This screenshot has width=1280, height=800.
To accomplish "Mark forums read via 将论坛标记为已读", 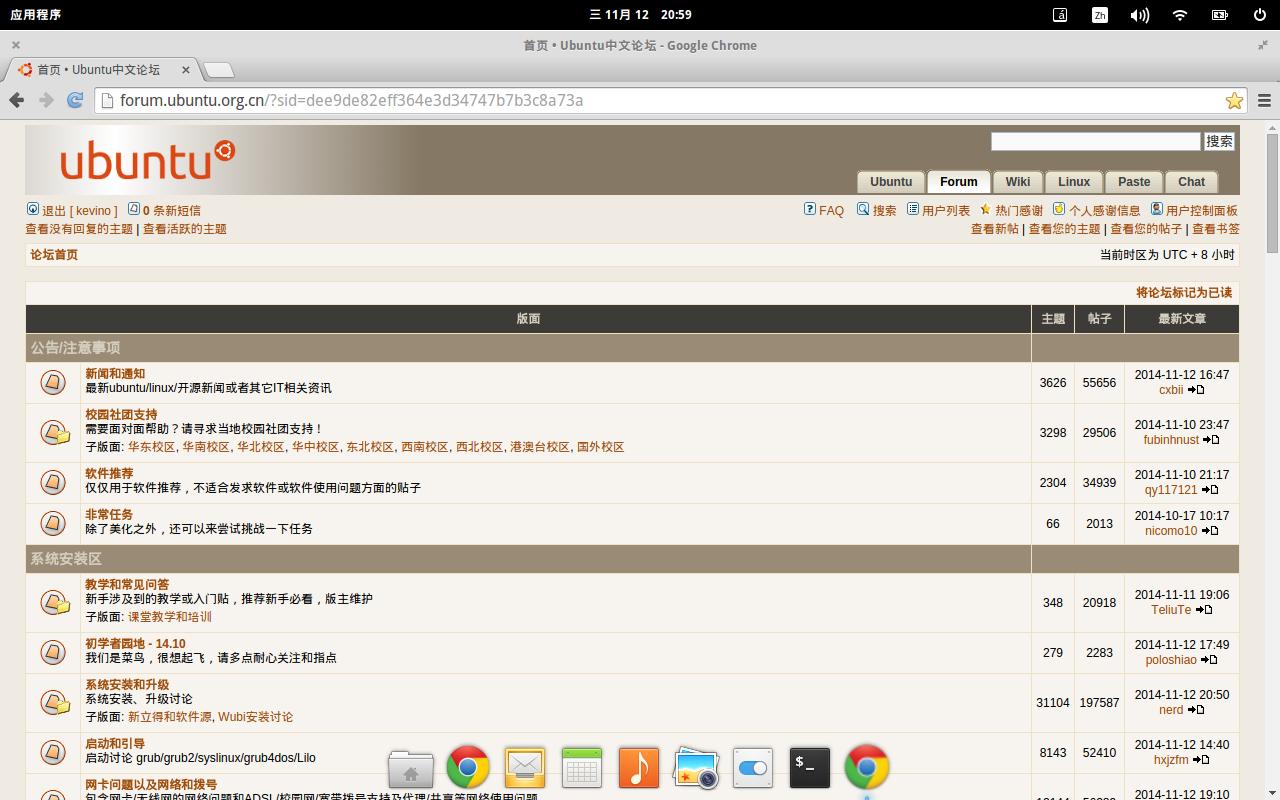I will (x=1184, y=293).
